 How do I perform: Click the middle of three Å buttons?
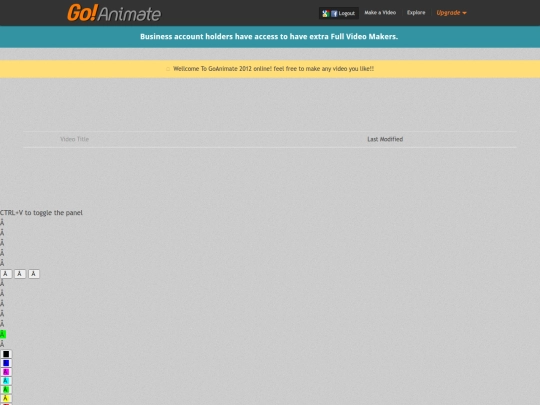(x=20, y=274)
